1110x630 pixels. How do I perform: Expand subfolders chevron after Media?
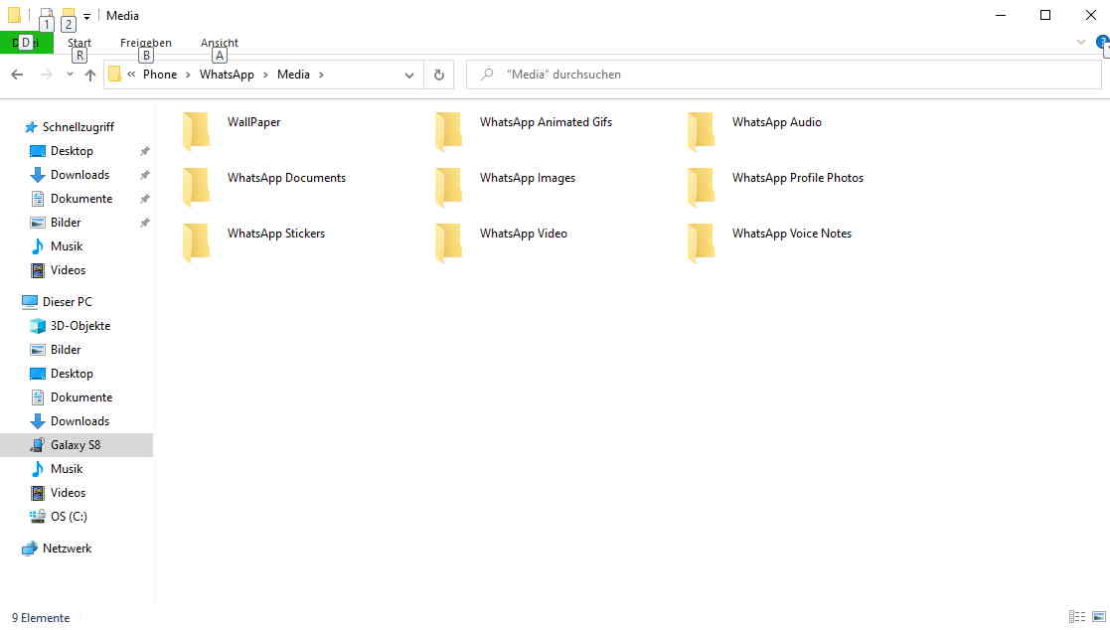click(321, 74)
